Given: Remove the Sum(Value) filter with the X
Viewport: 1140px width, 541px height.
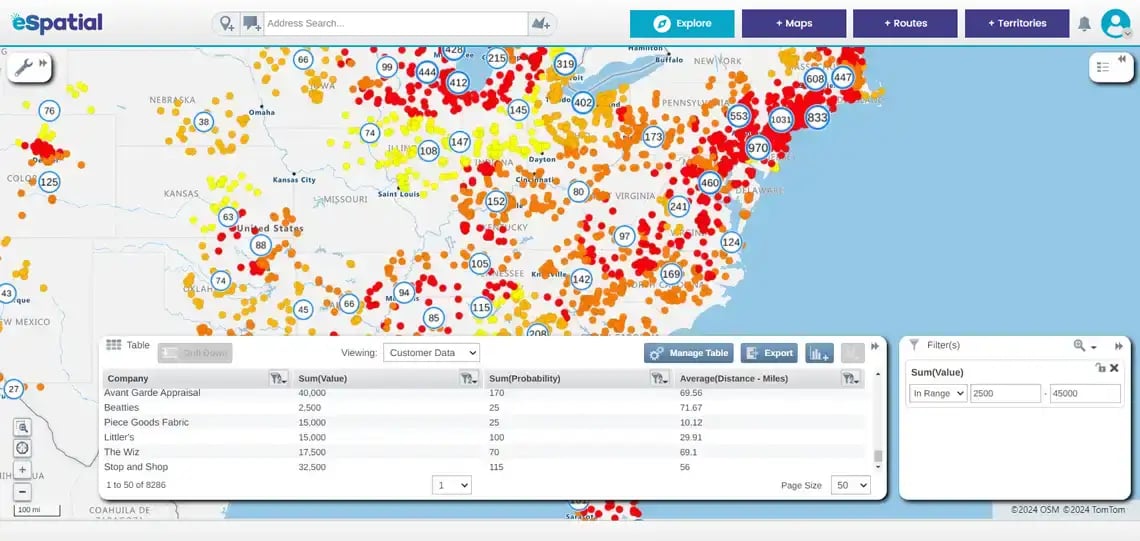Looking at the screenshot, I should click(1115, 369).
